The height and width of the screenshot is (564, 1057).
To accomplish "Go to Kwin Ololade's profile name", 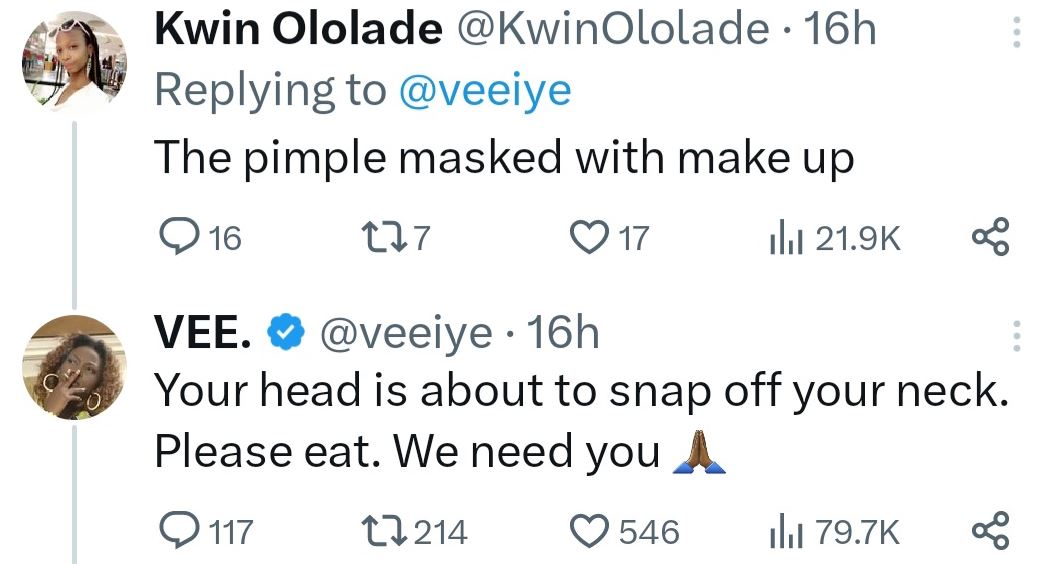I will click(x=298, y=31).
